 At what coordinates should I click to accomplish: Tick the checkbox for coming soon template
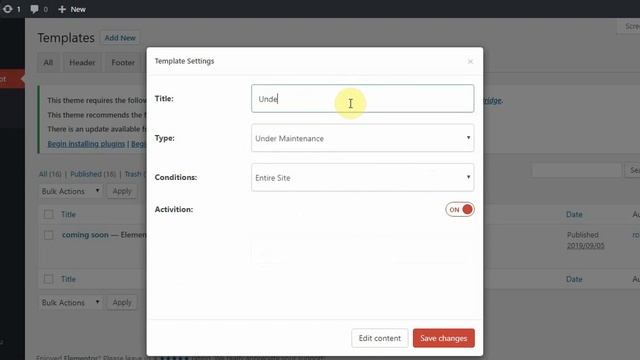click(x=49, y=235)
